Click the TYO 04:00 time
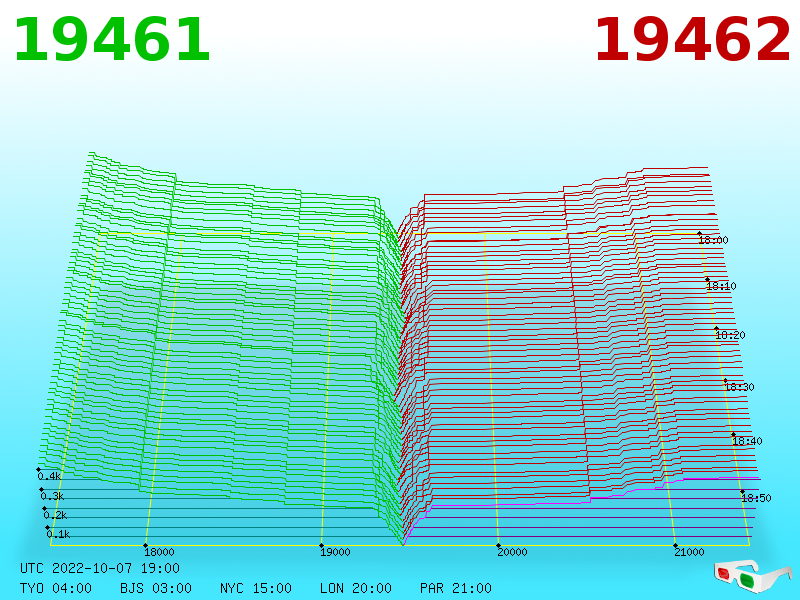 56,588
